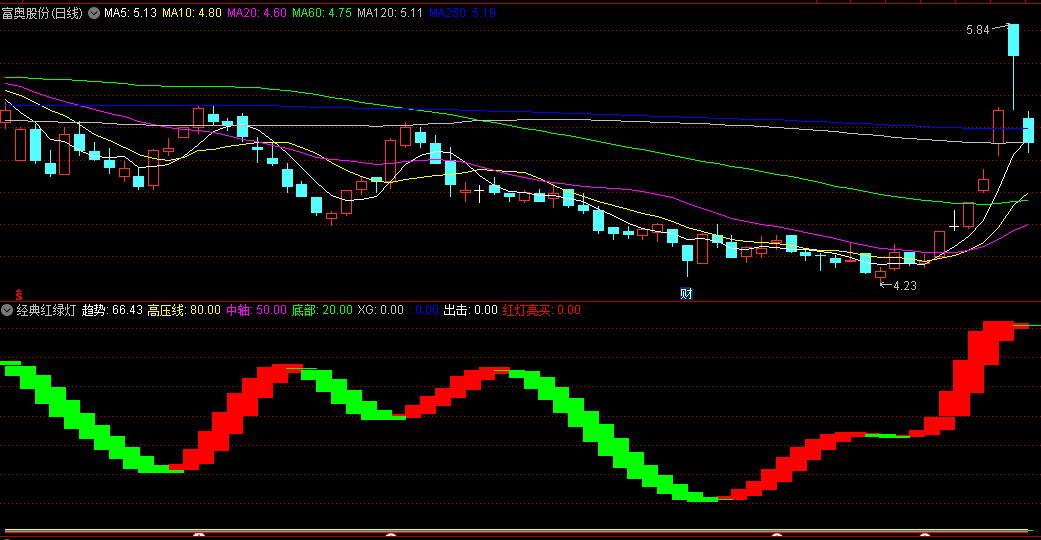Click the 中轴: 50.00 value
This screenshot has height=540, width=1041.
pyautogui.click(x=256, y=310)
